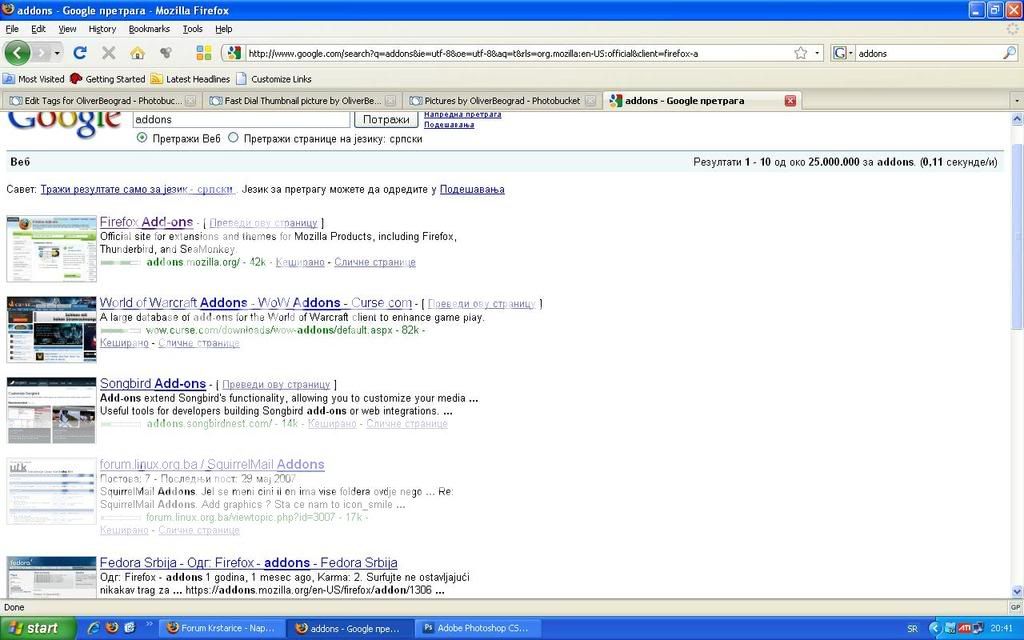Image resolution: width=1024 pixels, height=640 pixels.
Task: Go to the Home page icon
Action: (x=137, y=53)
